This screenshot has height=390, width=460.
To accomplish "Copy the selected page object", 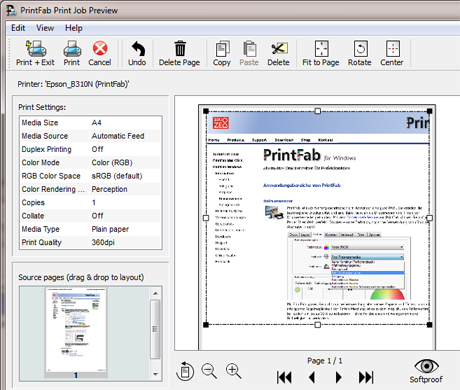I will (222, 53).
